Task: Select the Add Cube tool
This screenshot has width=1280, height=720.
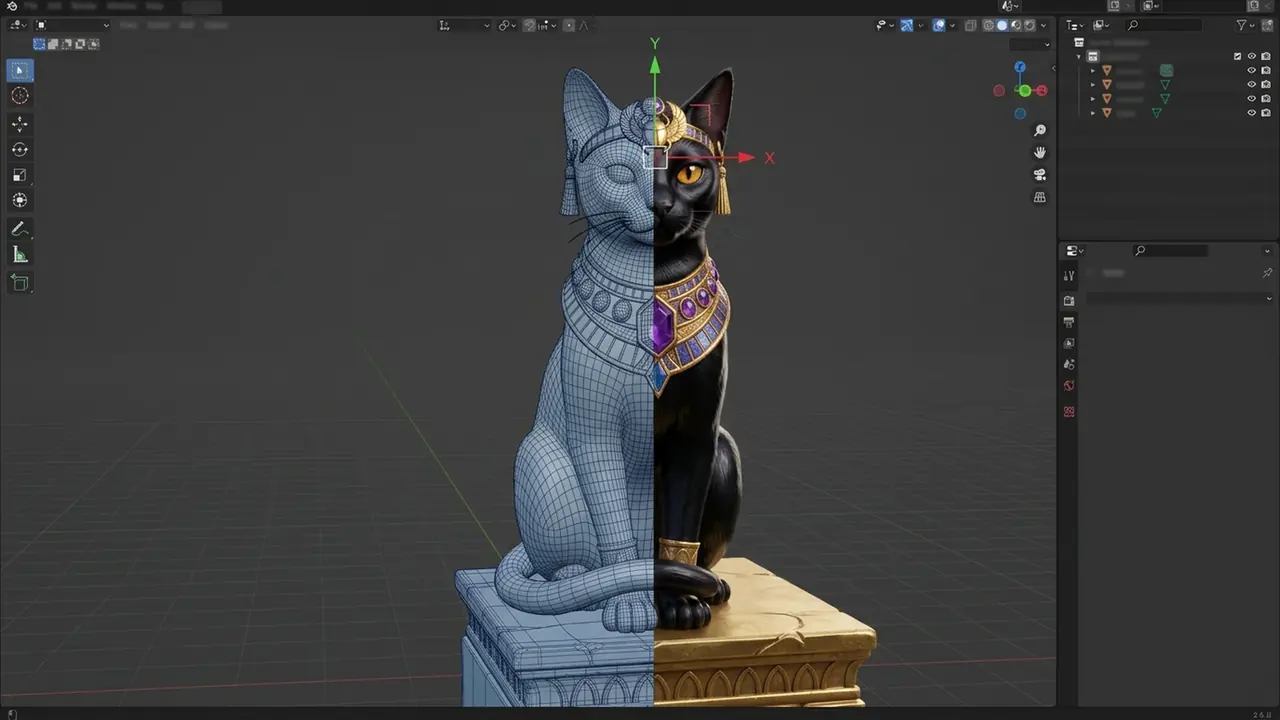Action: [x=20, y=283]
